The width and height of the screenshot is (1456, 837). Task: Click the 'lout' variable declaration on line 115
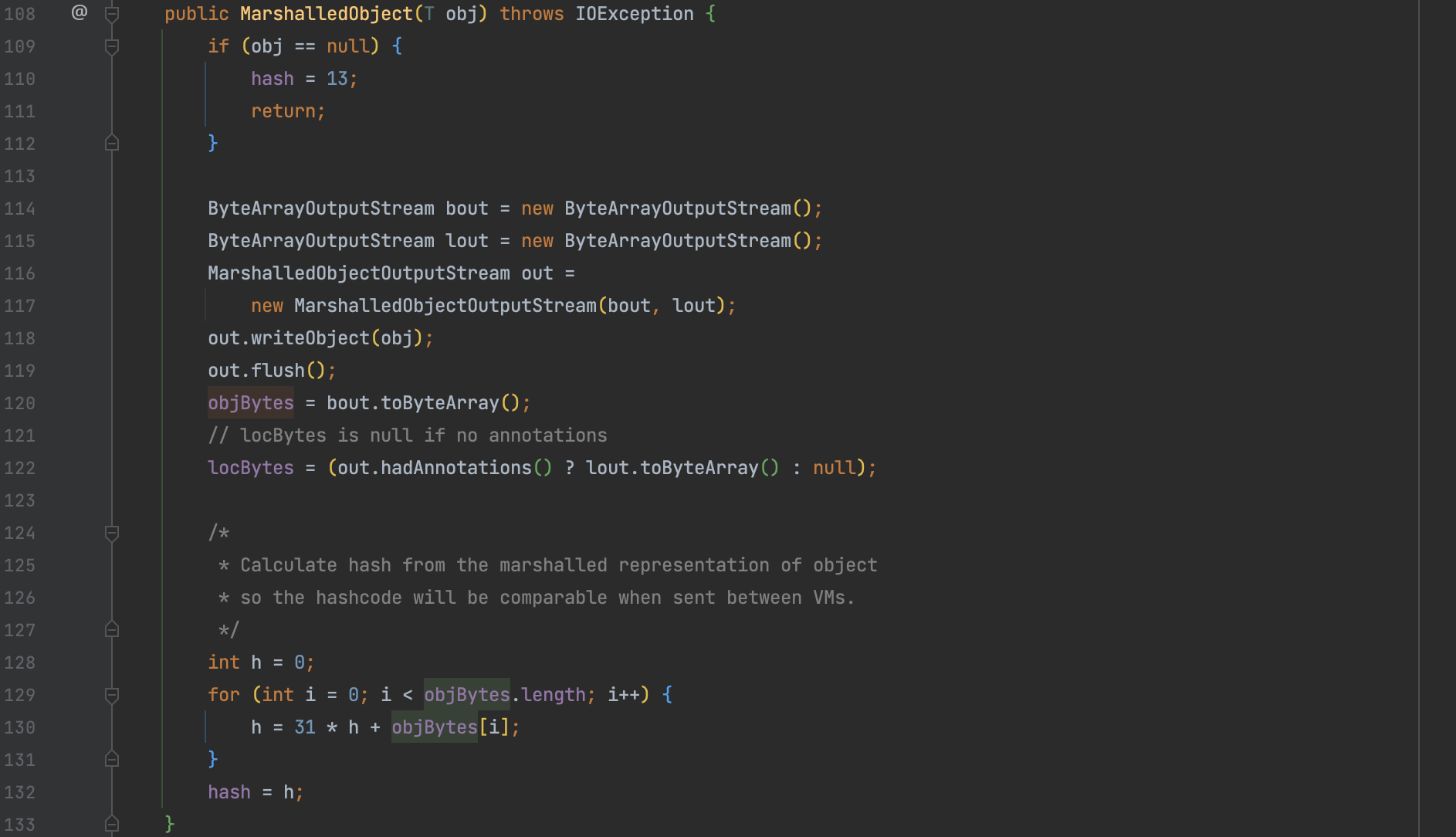(x=467, y=241)
